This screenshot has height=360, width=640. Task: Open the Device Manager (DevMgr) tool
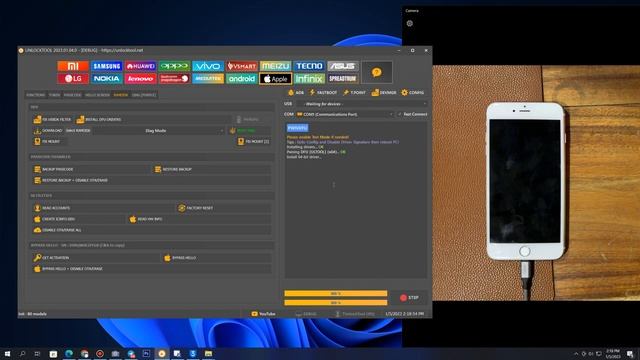[384, 93]
